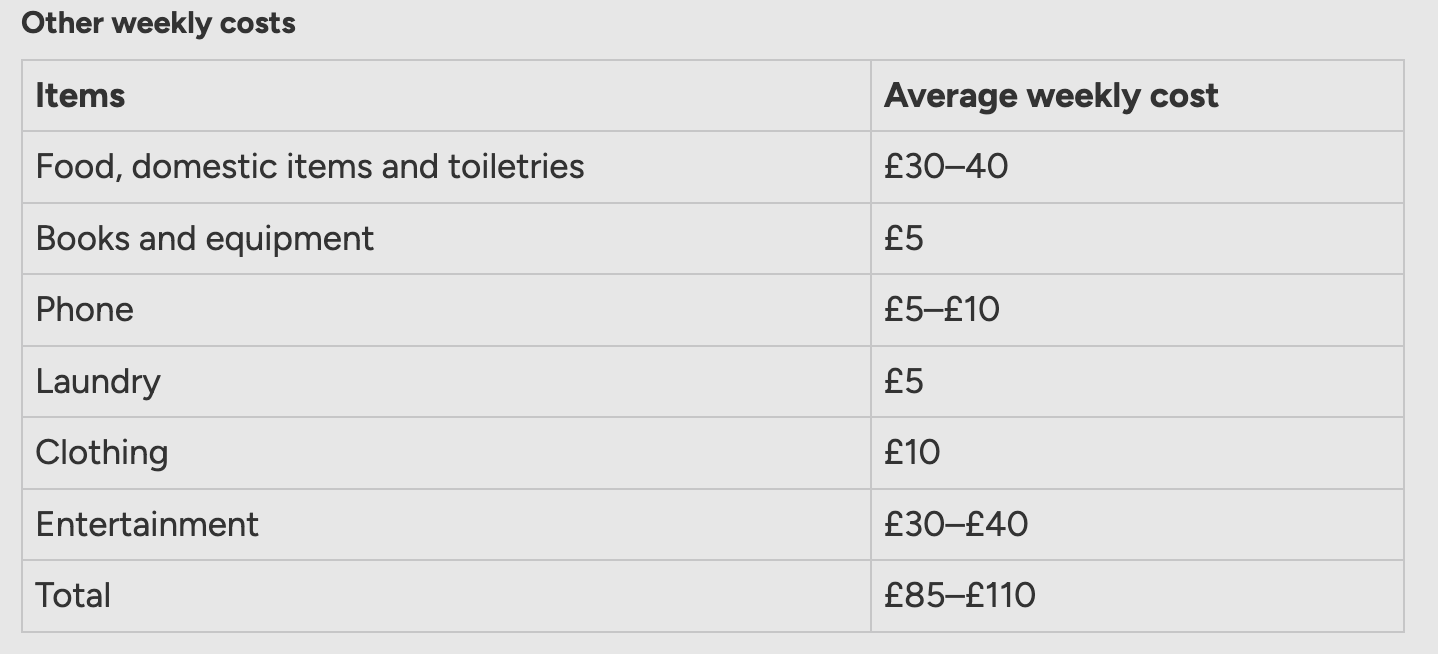Click the £5 cost for books and equipment
This screenshot has height=654, width=1438.
pos(904,238)
